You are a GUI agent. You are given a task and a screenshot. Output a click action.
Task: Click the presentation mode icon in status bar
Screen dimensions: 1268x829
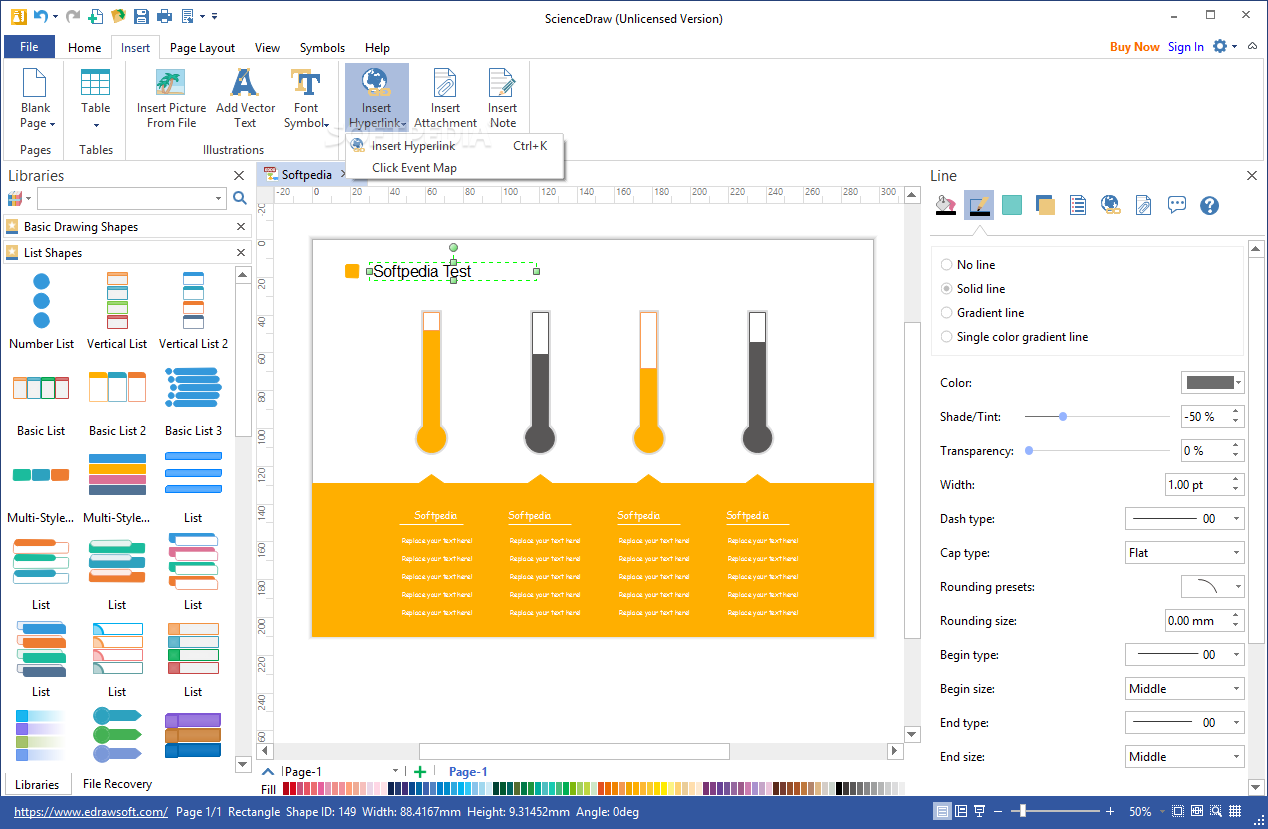(x=980, y=811)
